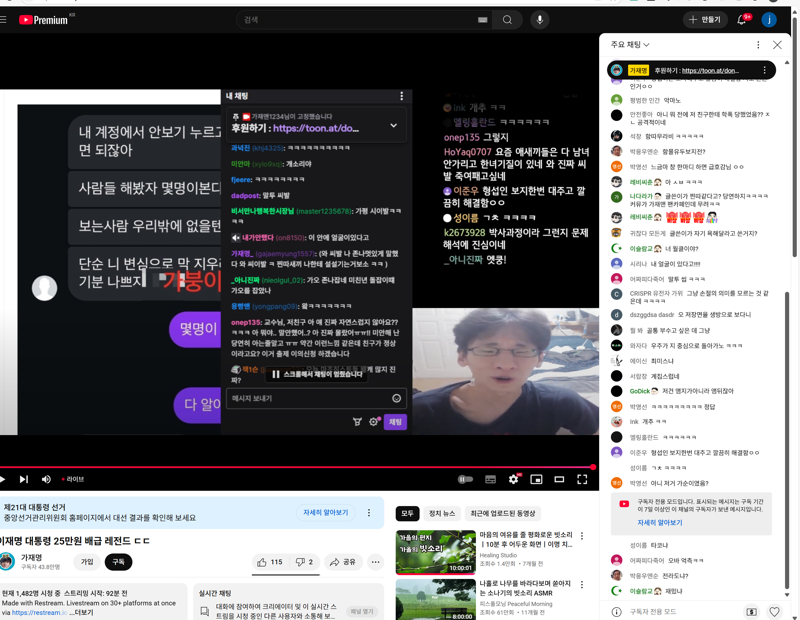Click the page's vertical scrollbar
The height and width of the screenshot is (620, 800).
click(795, 138)
